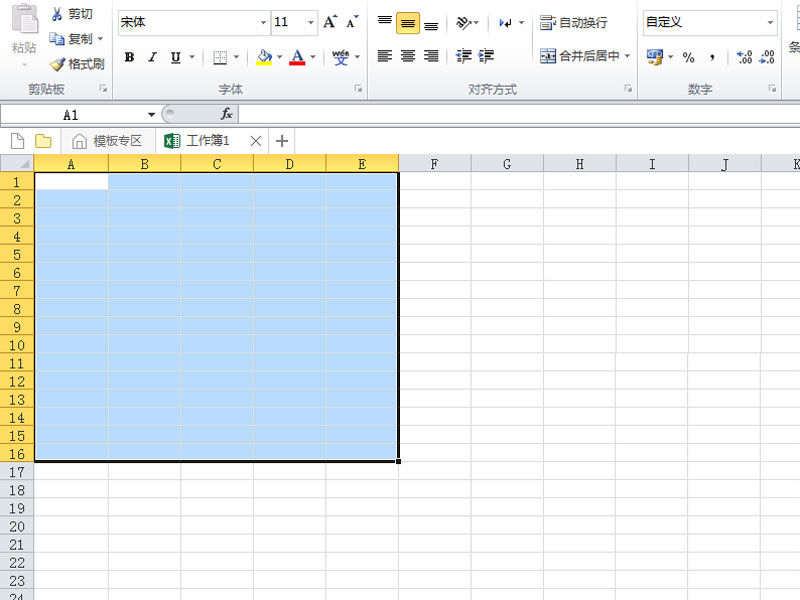Click the new document icon
The height and width of the screenshot is (600, 800).
point(17,141)
